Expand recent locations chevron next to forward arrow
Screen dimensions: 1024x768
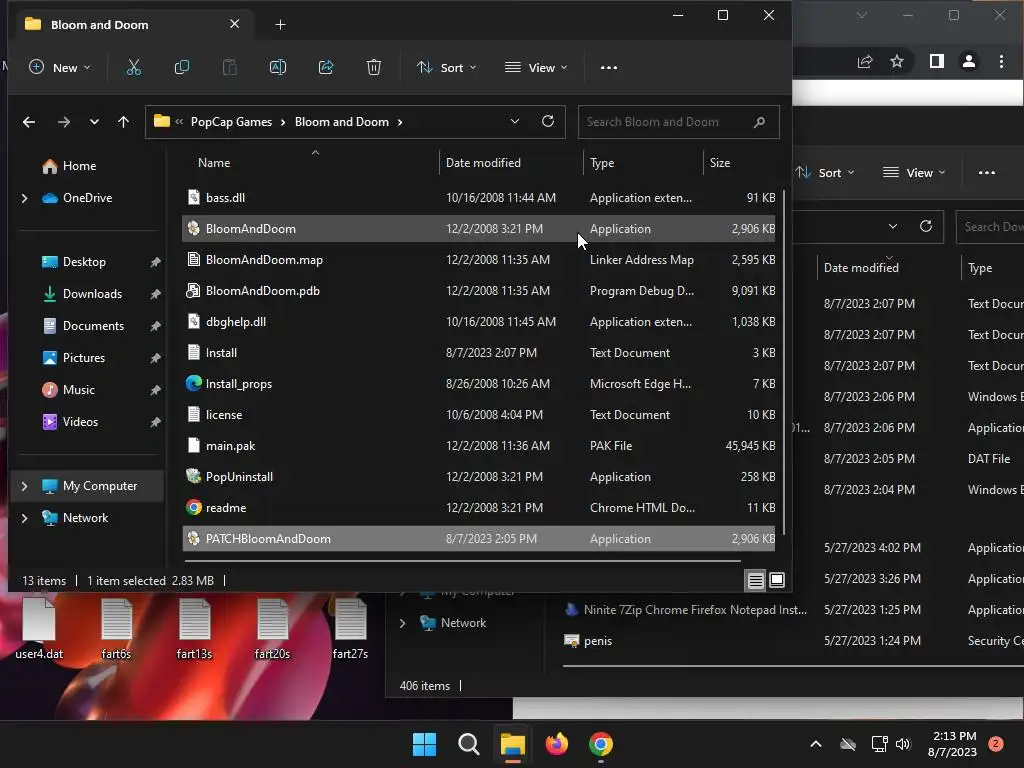[x=94, y=122]
